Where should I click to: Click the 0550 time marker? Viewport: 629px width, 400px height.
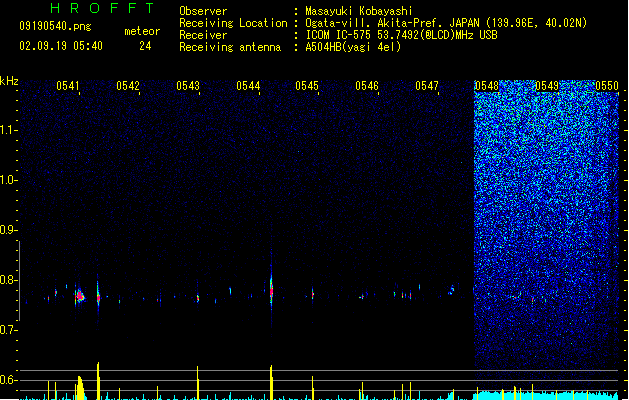click(607, 86)
